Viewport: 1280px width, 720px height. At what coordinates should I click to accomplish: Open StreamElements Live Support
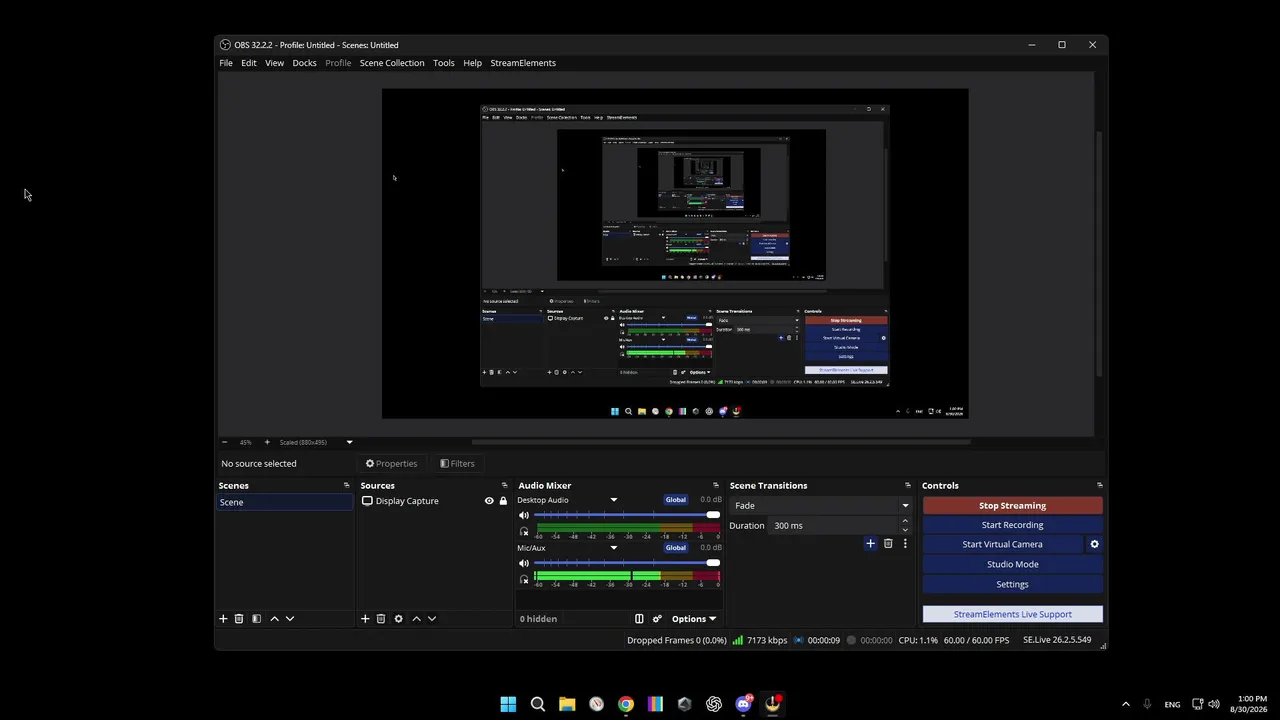click(x=1013, y=614)
